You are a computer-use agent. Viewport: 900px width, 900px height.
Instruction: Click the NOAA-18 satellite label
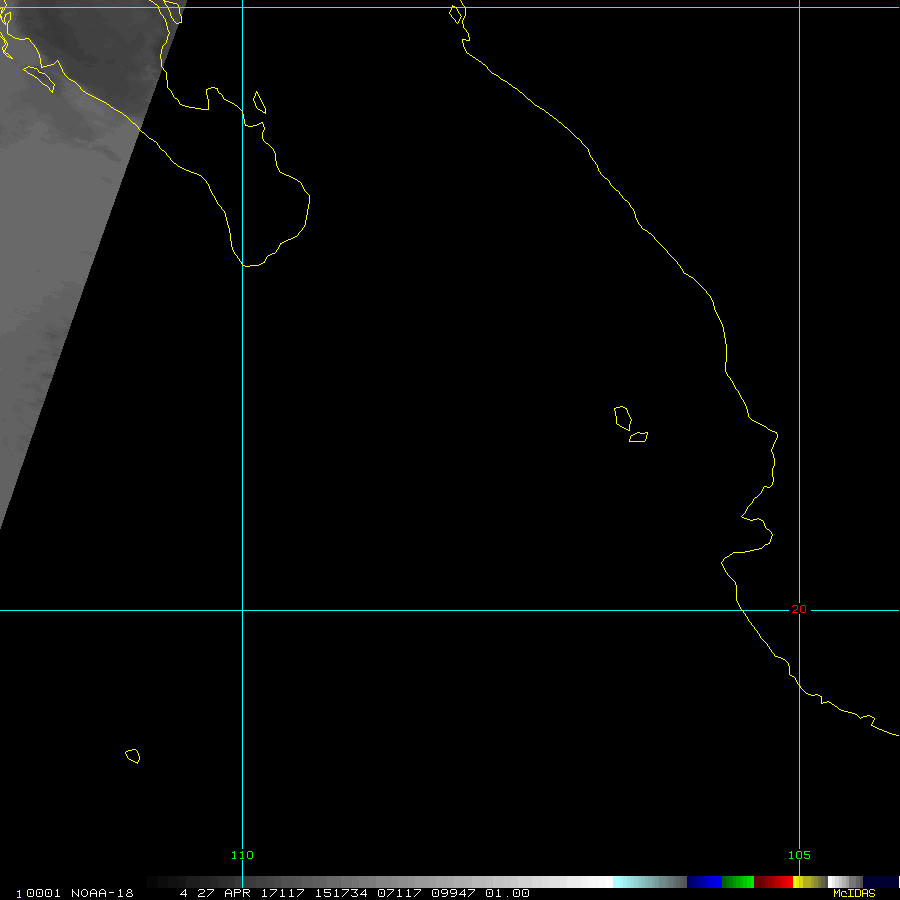pos(102,893)
